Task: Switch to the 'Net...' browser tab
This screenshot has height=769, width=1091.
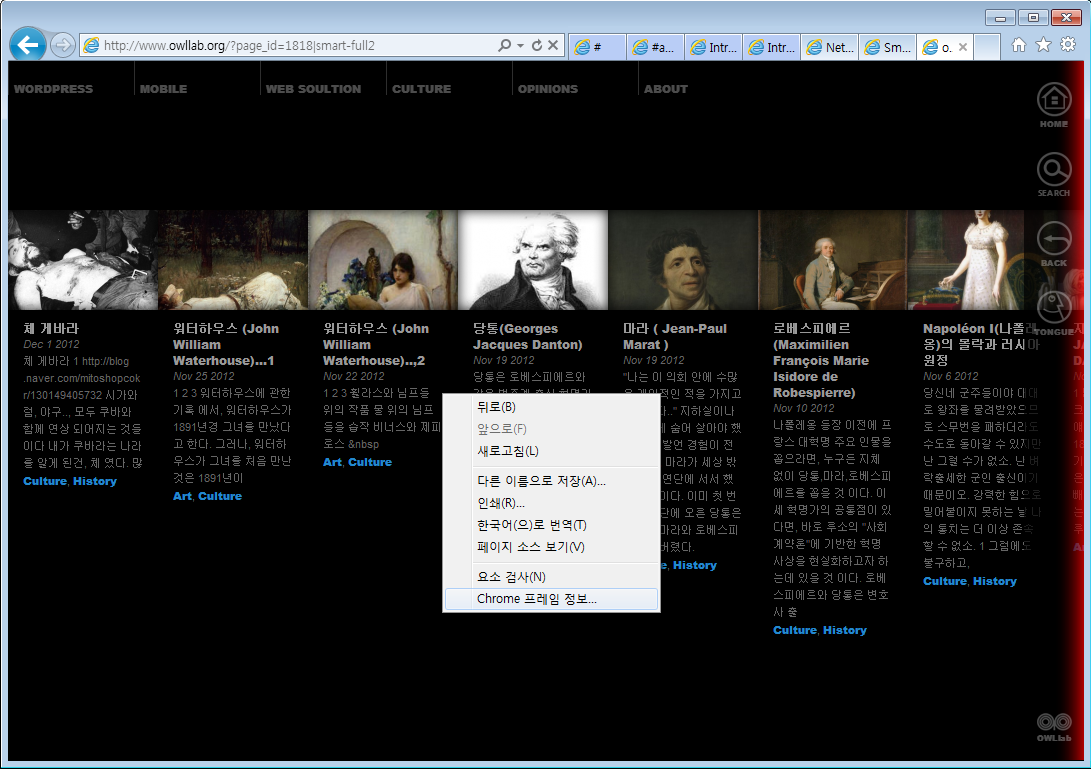Action: click(x=829, y=47)
